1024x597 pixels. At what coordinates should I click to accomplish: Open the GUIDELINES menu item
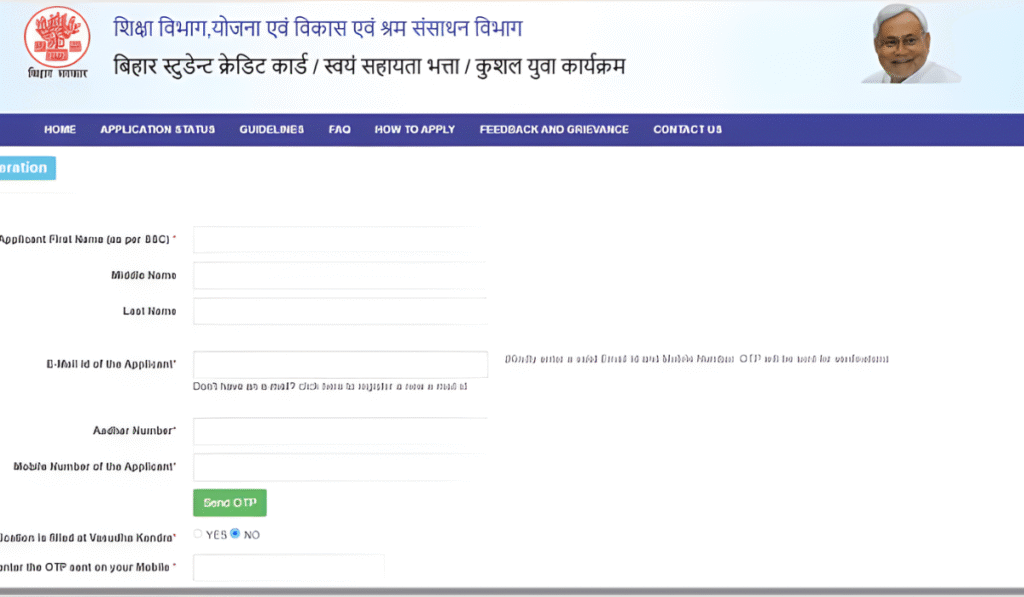coord(271,130)
